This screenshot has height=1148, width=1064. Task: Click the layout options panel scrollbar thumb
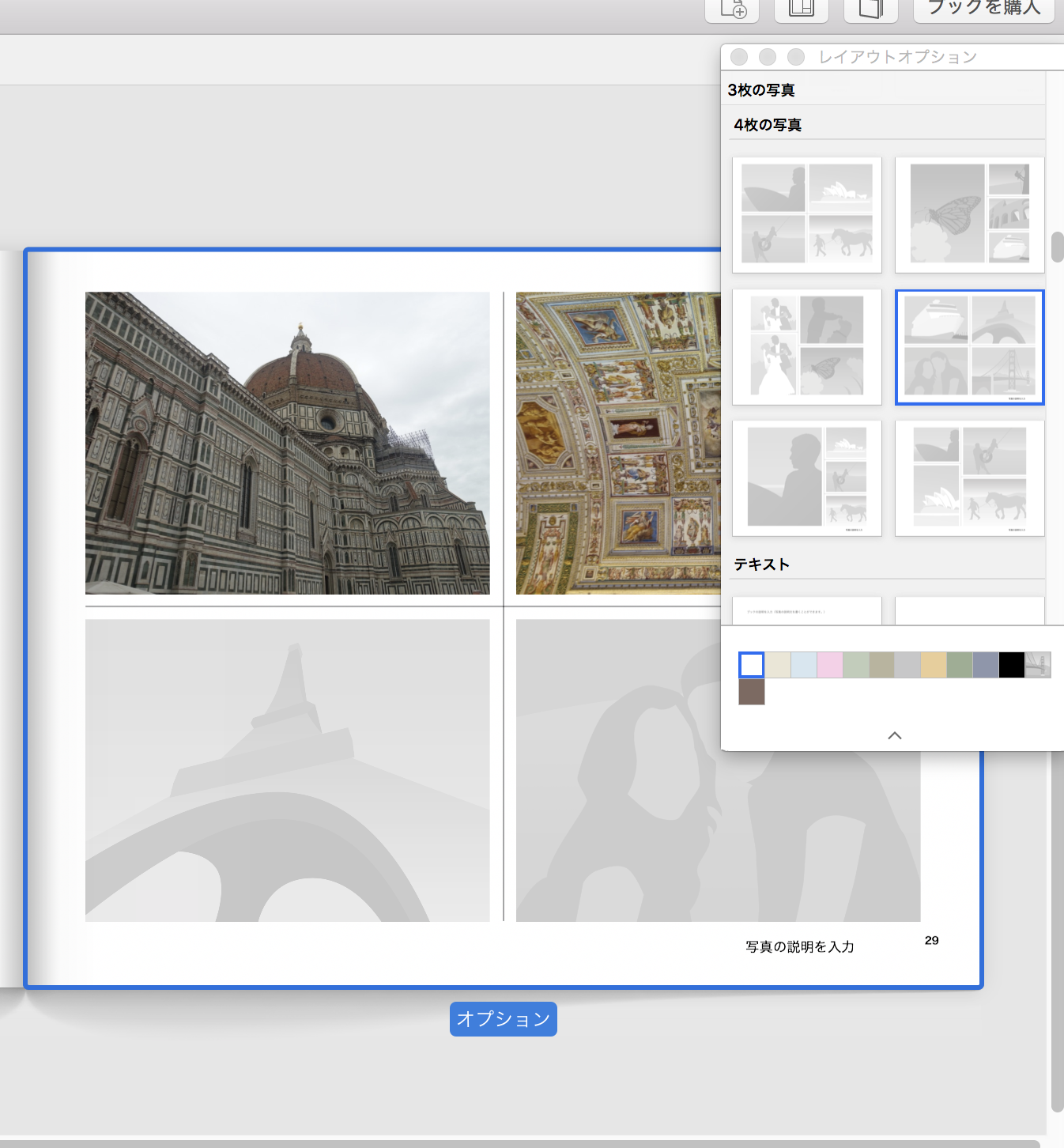click(x=1057, y=247)
